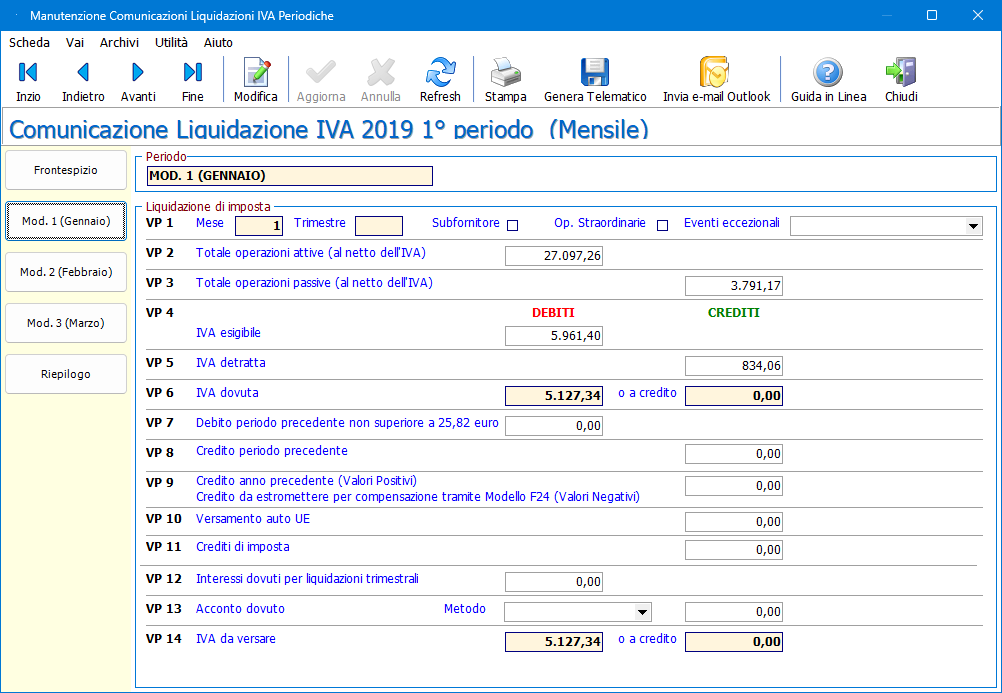1002x693 pixels.
Task: Open the Riepilogo tab
Action: [66, 375]
